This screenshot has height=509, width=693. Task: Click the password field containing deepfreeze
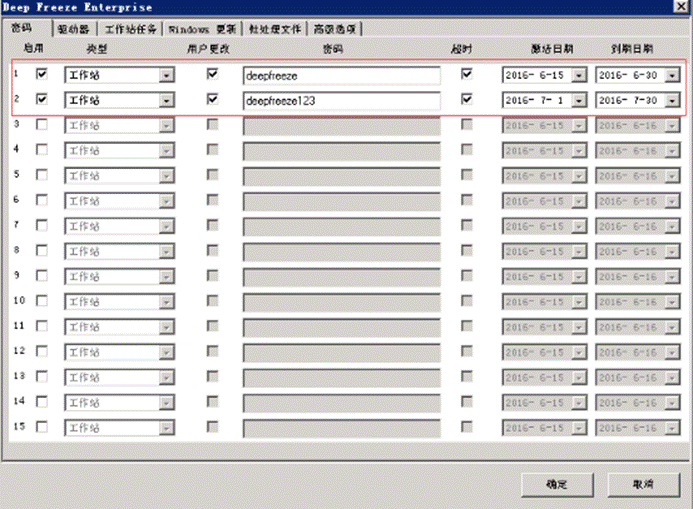coord(341,76)
